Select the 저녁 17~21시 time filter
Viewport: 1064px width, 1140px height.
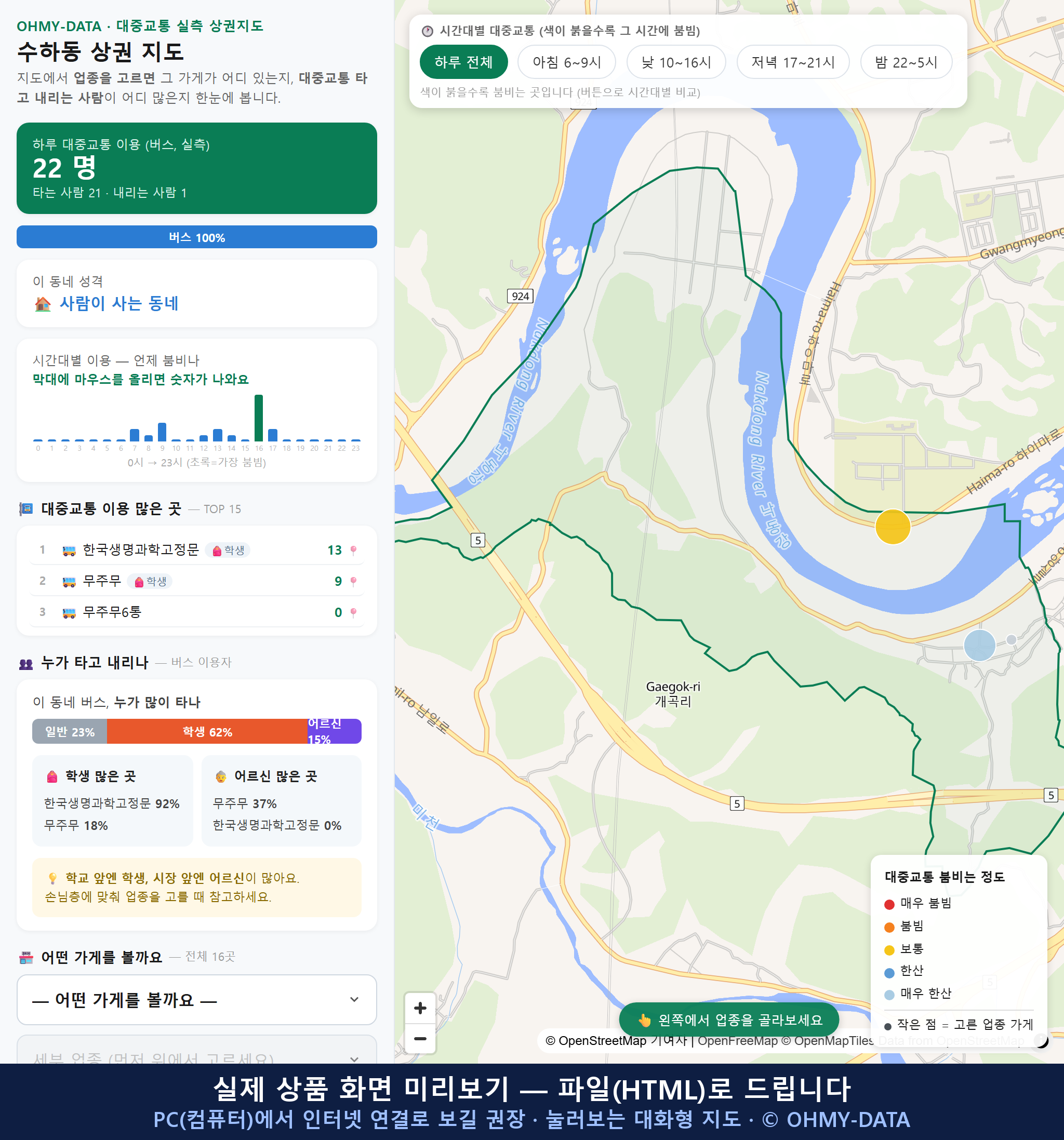(793, 62)
